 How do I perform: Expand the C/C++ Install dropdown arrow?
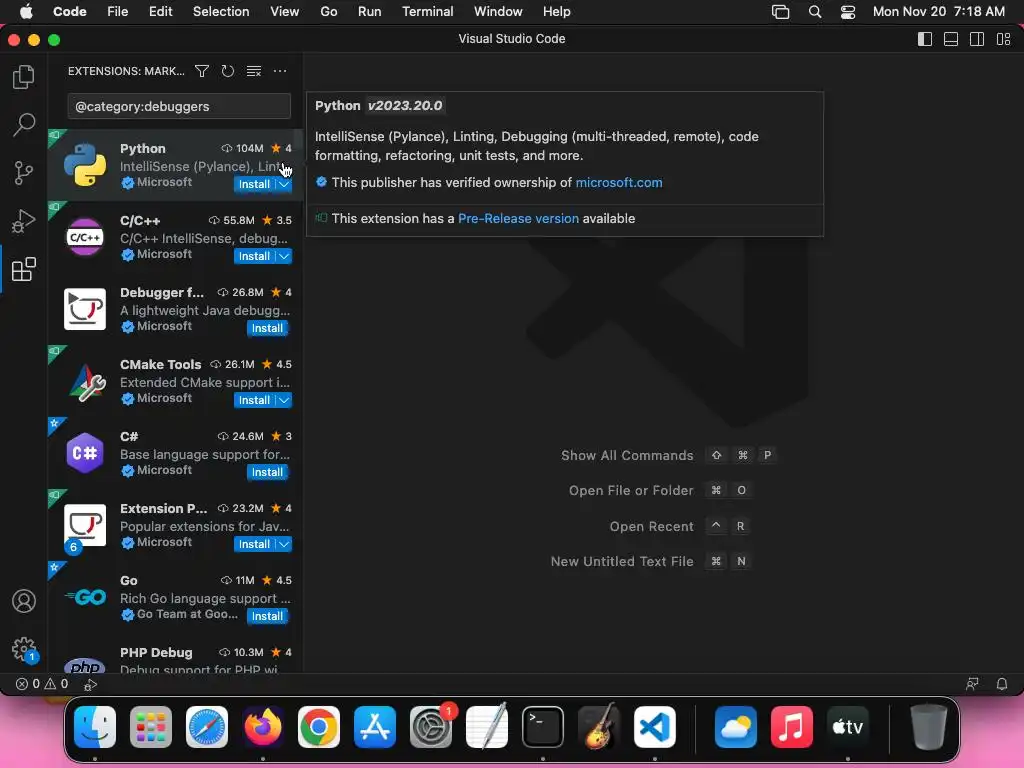point(284,256)
